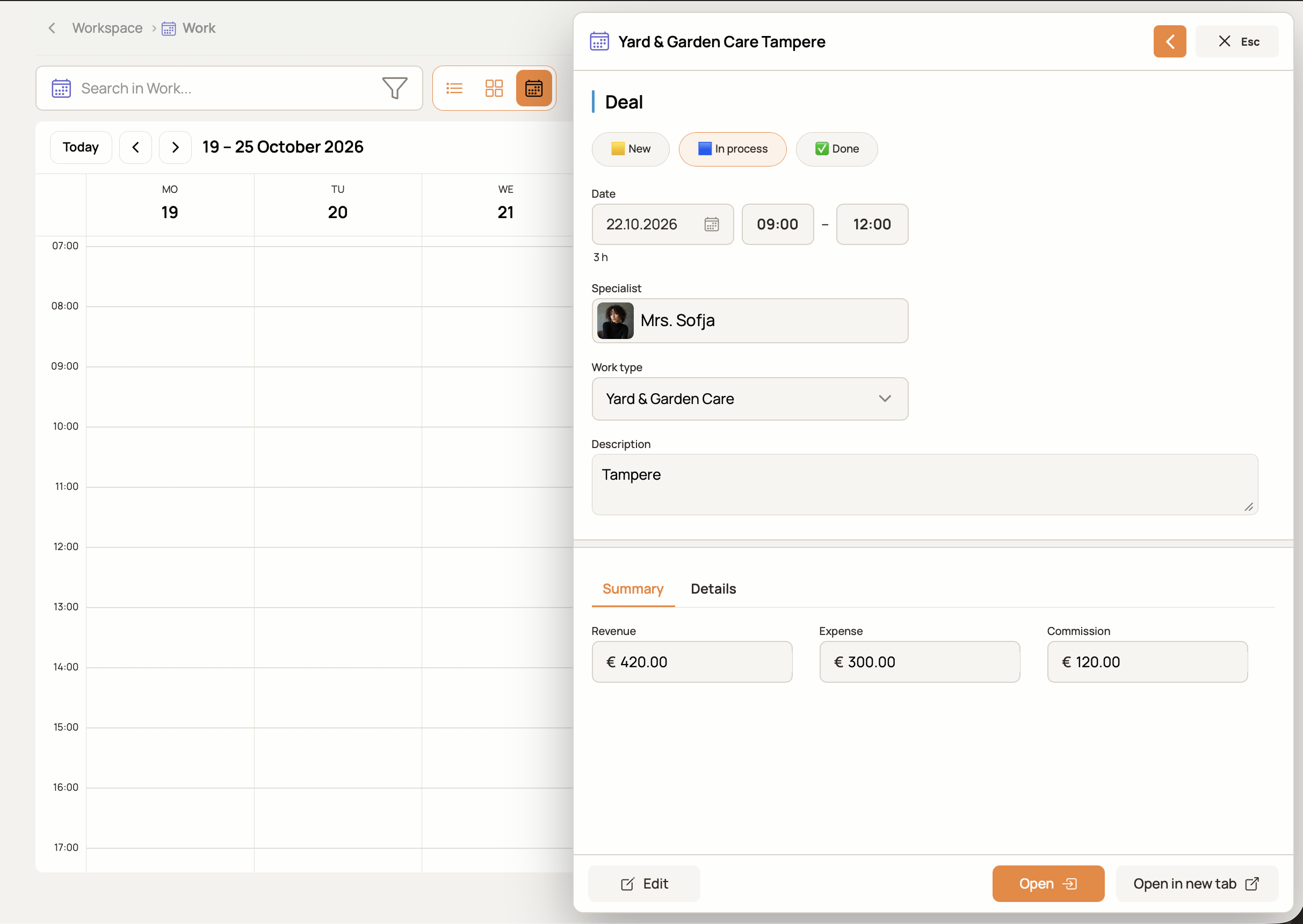
Task: Open the 12:00 end time field
Action: click(x=872, y=224)
